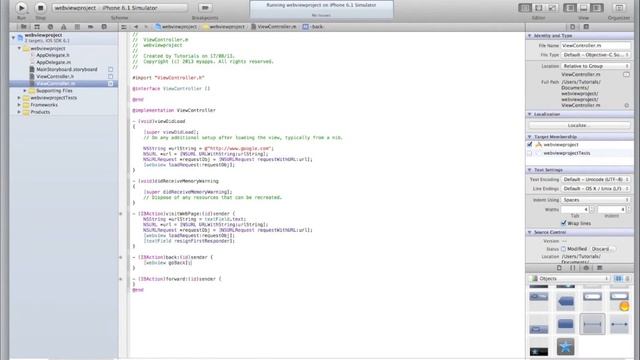Go forward in editor history arrow

pyautogui.click(x=146, y=27)
